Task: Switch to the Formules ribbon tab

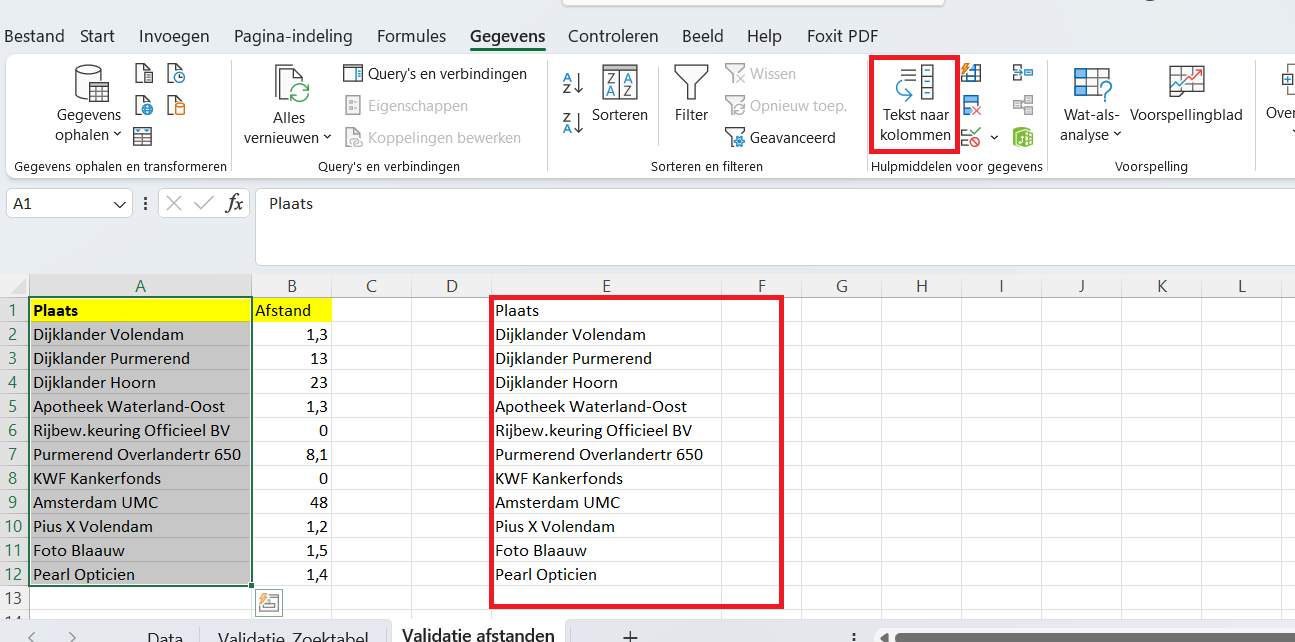Action: pyautogui.click(x=411, y=36)
